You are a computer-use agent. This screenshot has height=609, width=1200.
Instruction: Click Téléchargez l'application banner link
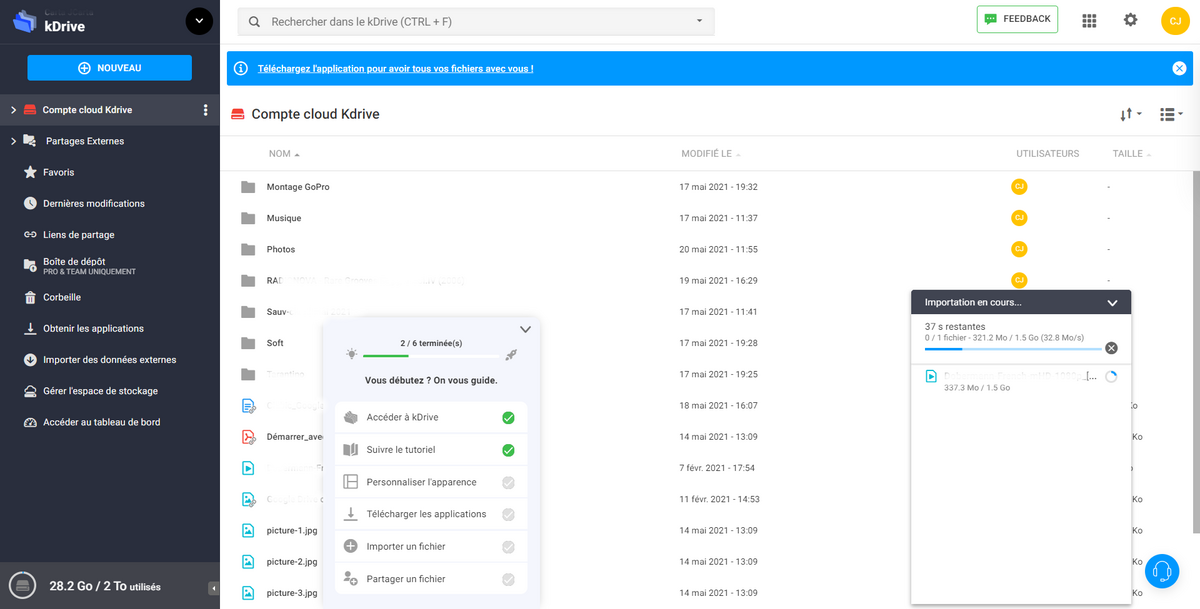coord(395,69)
